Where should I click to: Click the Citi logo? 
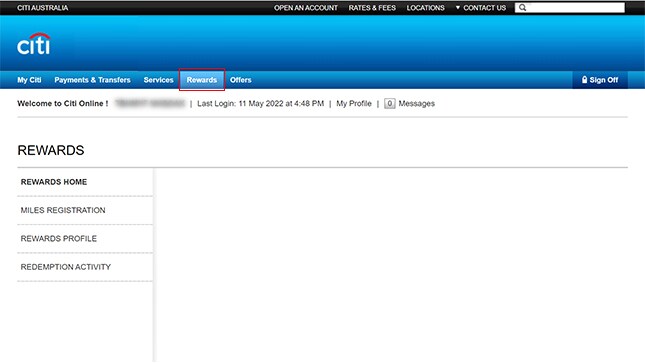34,44
